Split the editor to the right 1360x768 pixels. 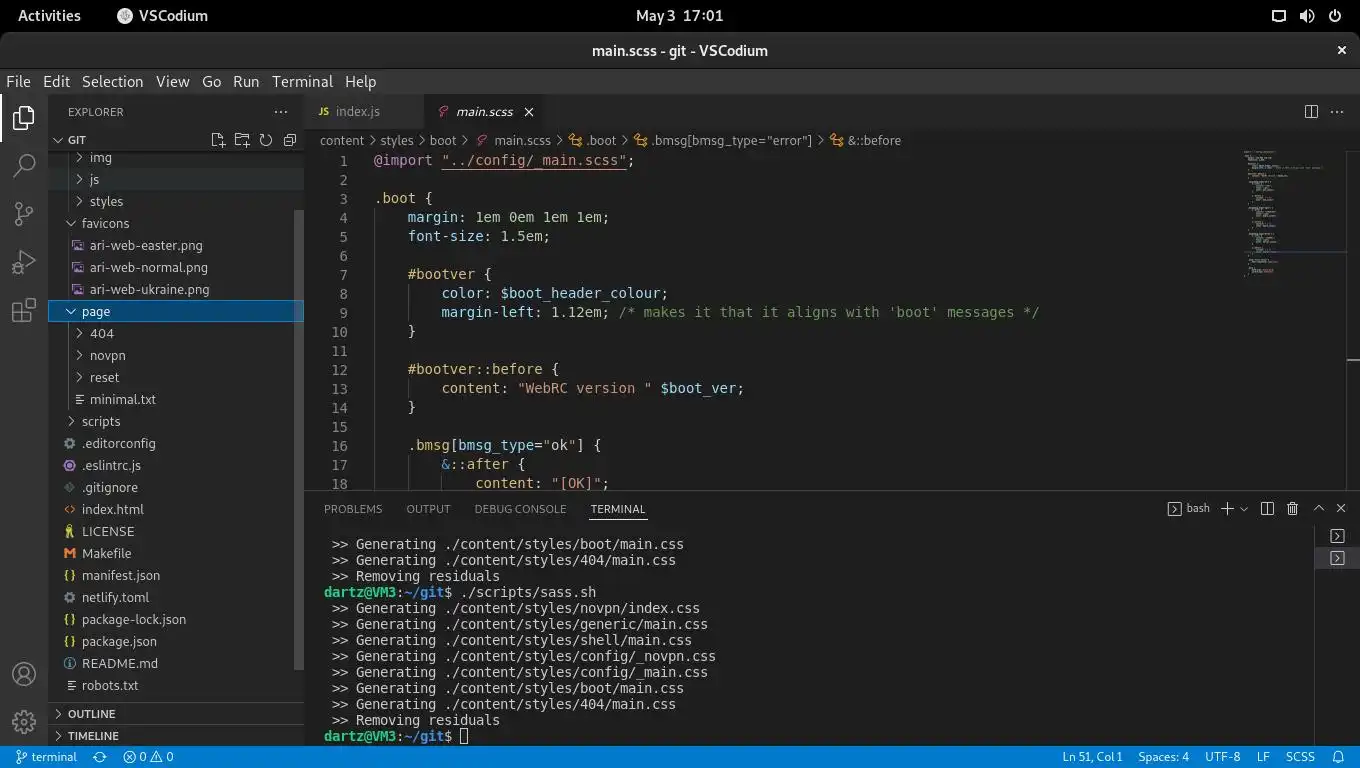tap(1311, 112)
